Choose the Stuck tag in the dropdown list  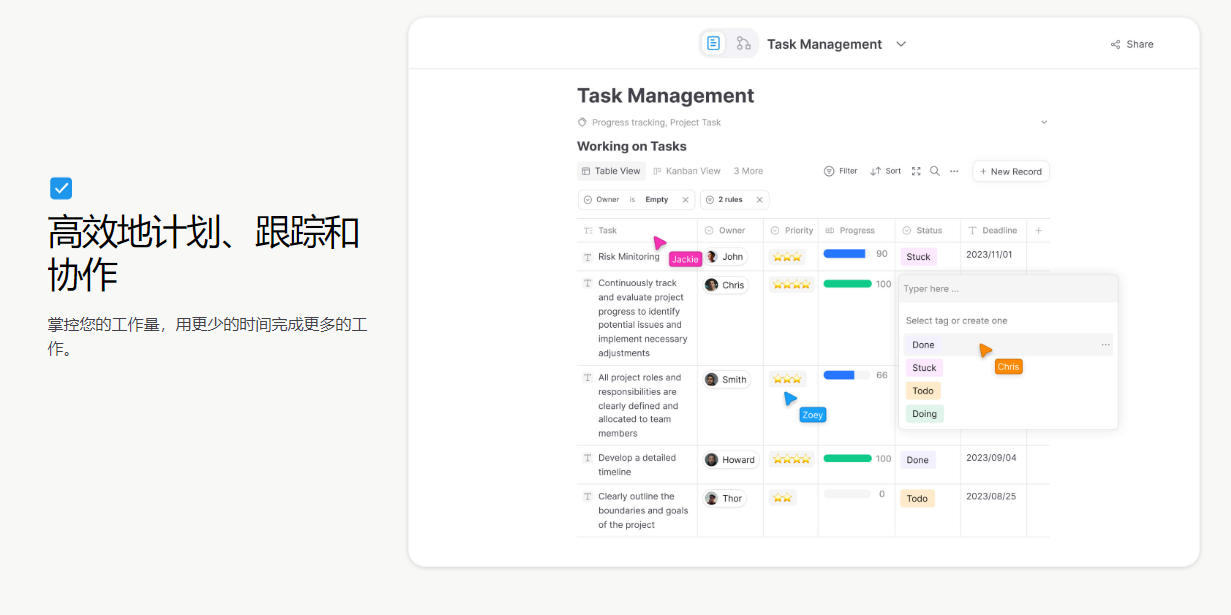924,368
